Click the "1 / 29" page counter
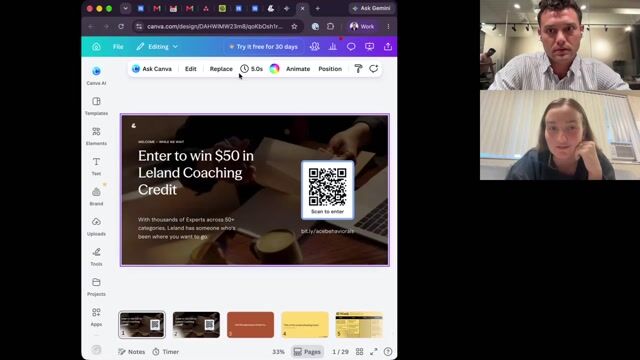Image resolution: width=640 pixels, height=360 pixels. point(340,351)
